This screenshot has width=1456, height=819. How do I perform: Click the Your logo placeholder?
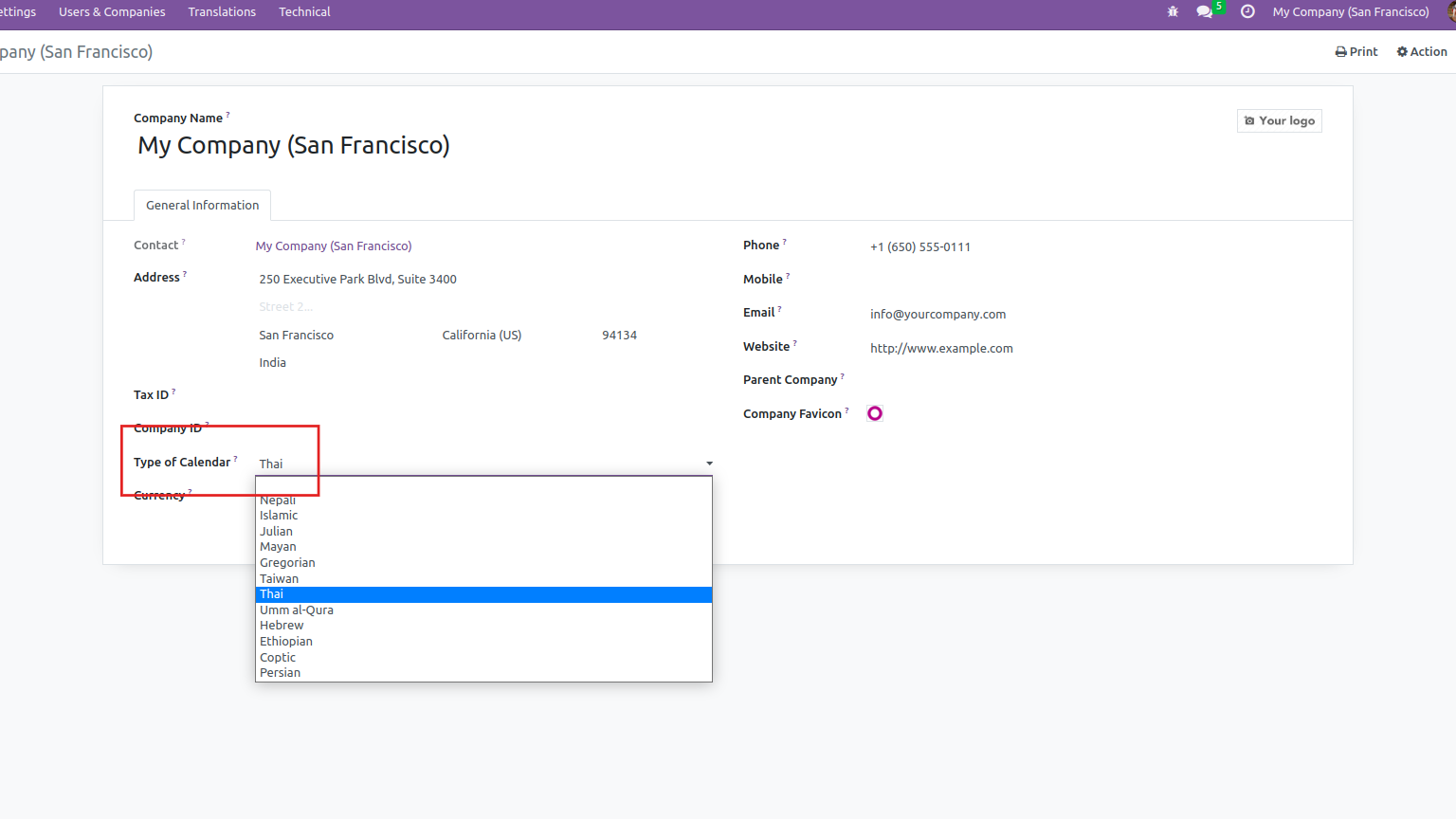(1280, 120)
